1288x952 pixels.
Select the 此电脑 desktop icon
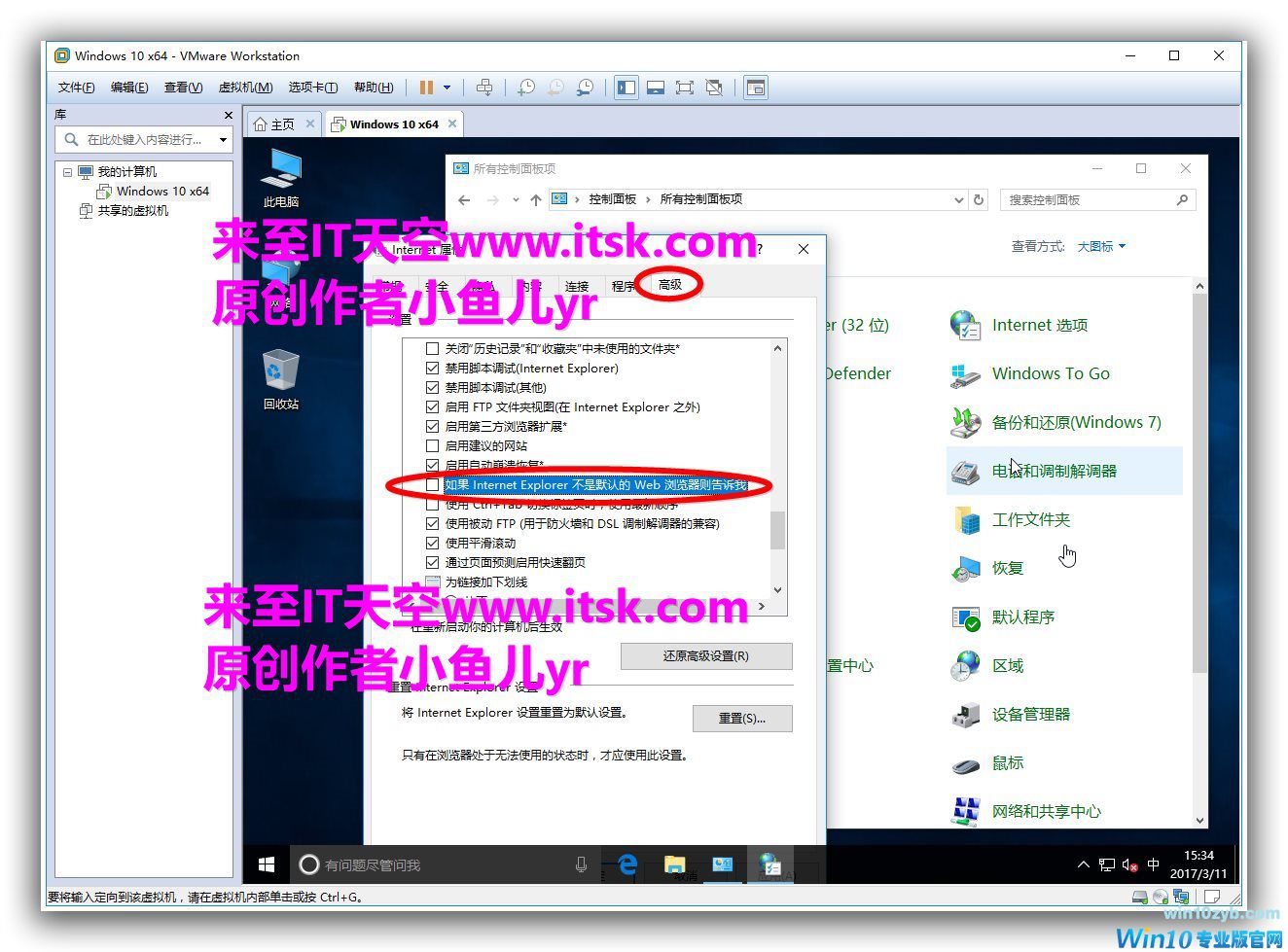pos(281,179)
